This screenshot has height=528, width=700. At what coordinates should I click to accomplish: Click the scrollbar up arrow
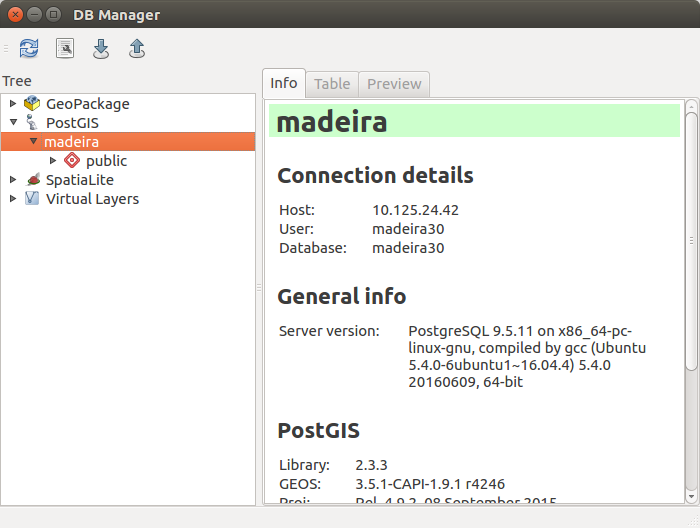pos(691,107)
